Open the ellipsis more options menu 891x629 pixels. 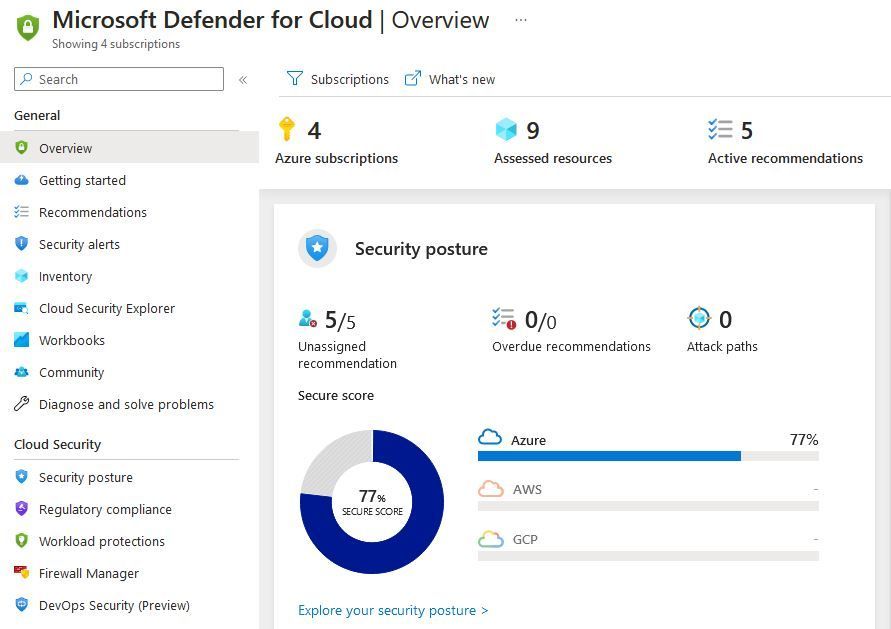[x=521, y=20]
